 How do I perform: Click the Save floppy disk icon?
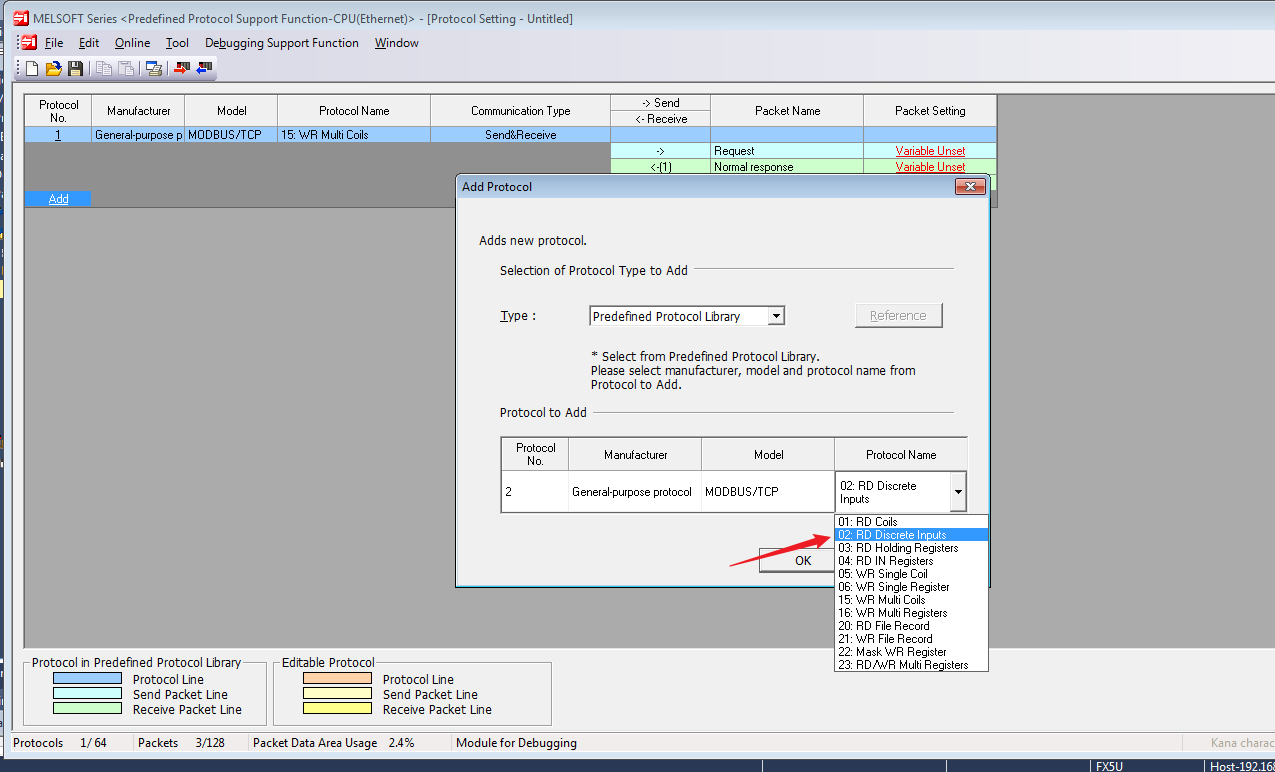pos(75,68)
